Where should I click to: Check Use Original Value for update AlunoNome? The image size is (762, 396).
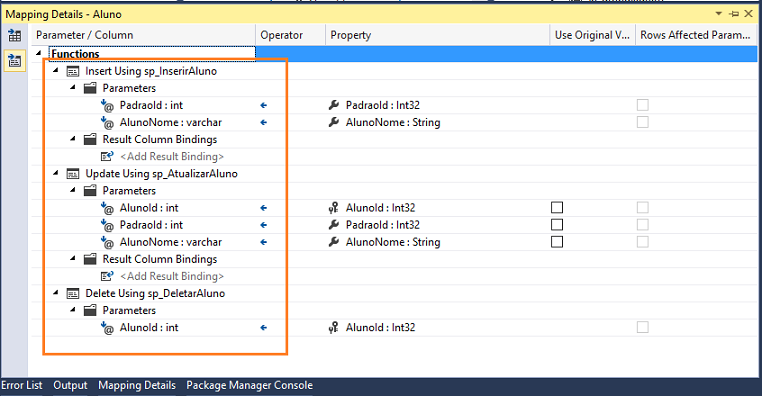pos(557,242)
